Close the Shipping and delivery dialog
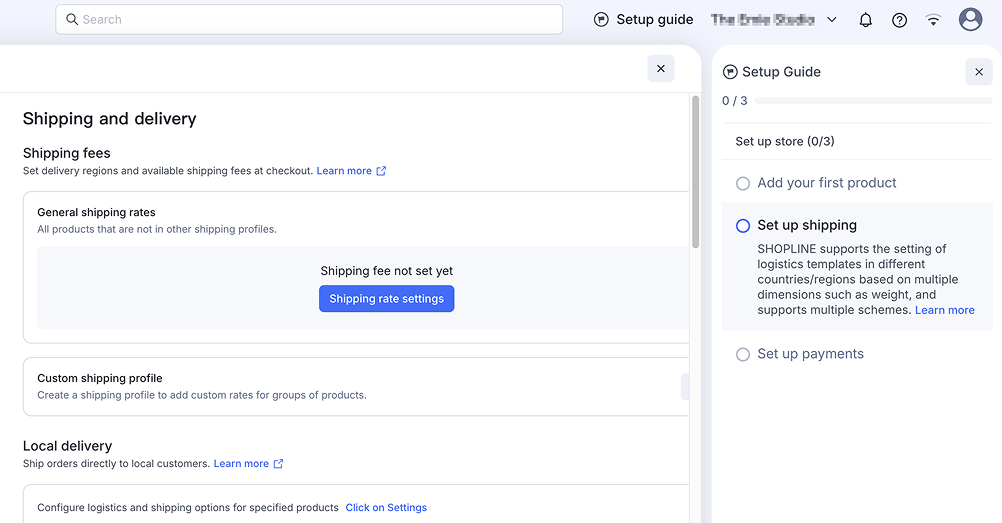Screen dimensions: 1002x523 point(660,69)
